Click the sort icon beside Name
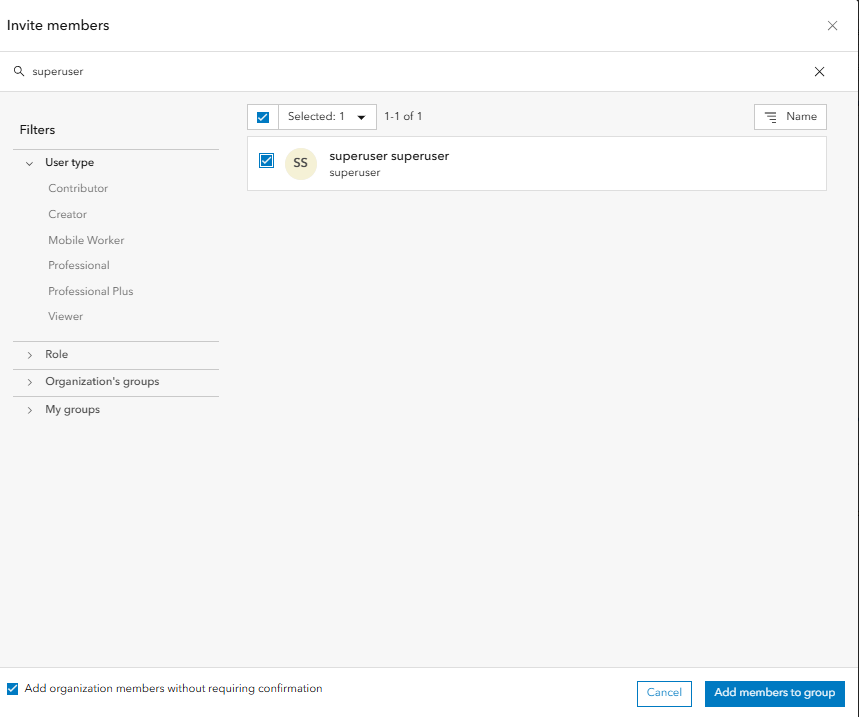 click(771, 117)
